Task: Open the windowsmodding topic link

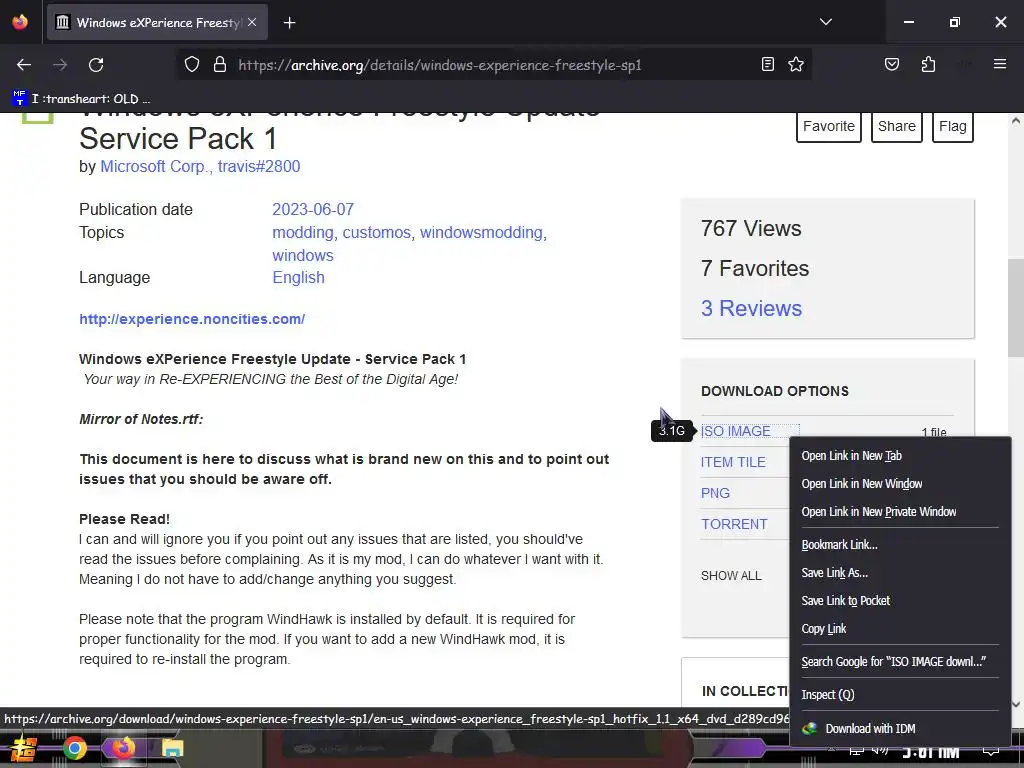Action: click(481, 232)
